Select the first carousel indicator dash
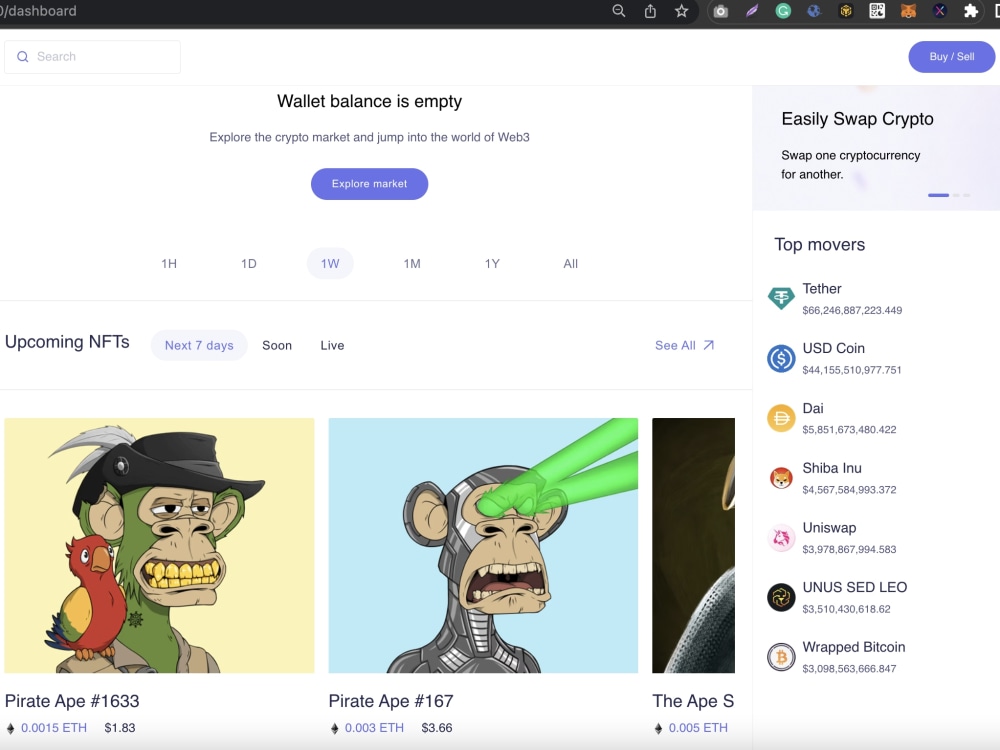Image resolution: width=1000 pixels, height=750 pixels. click(x=938, y=195)
